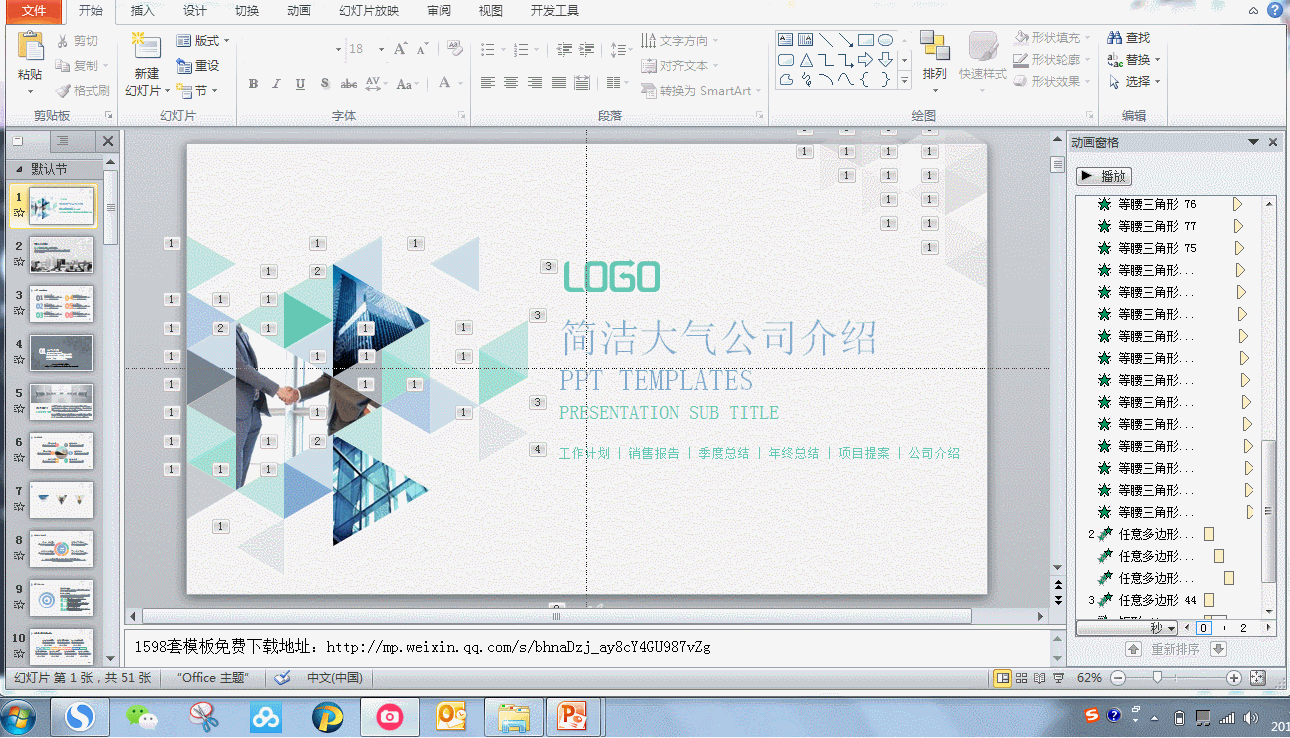Select the Format Painter (格式刷) tool
The image size is (1290, 738).
click(82, 90)
